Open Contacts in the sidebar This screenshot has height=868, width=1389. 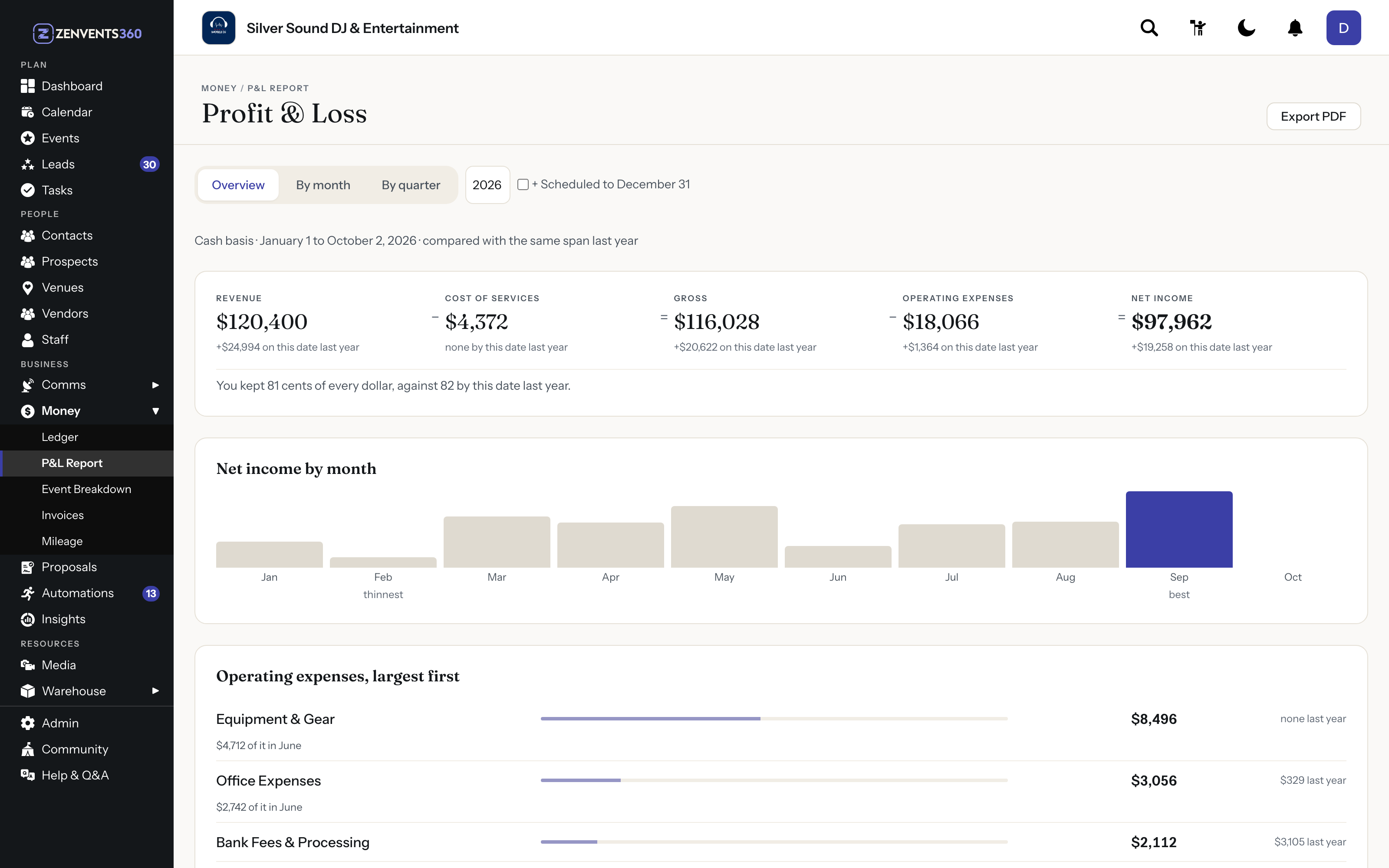[87, 235]
